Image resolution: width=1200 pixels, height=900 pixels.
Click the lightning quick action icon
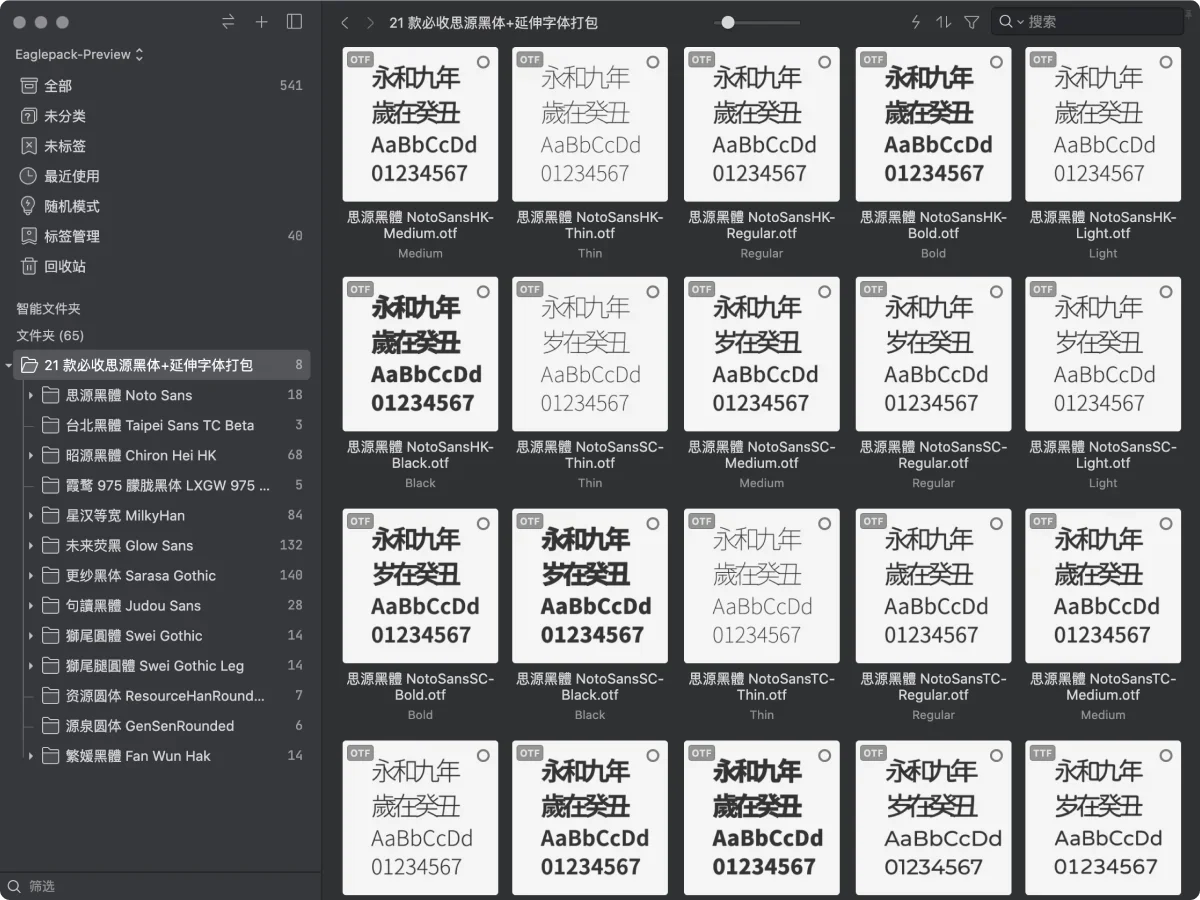pos(915,22)
